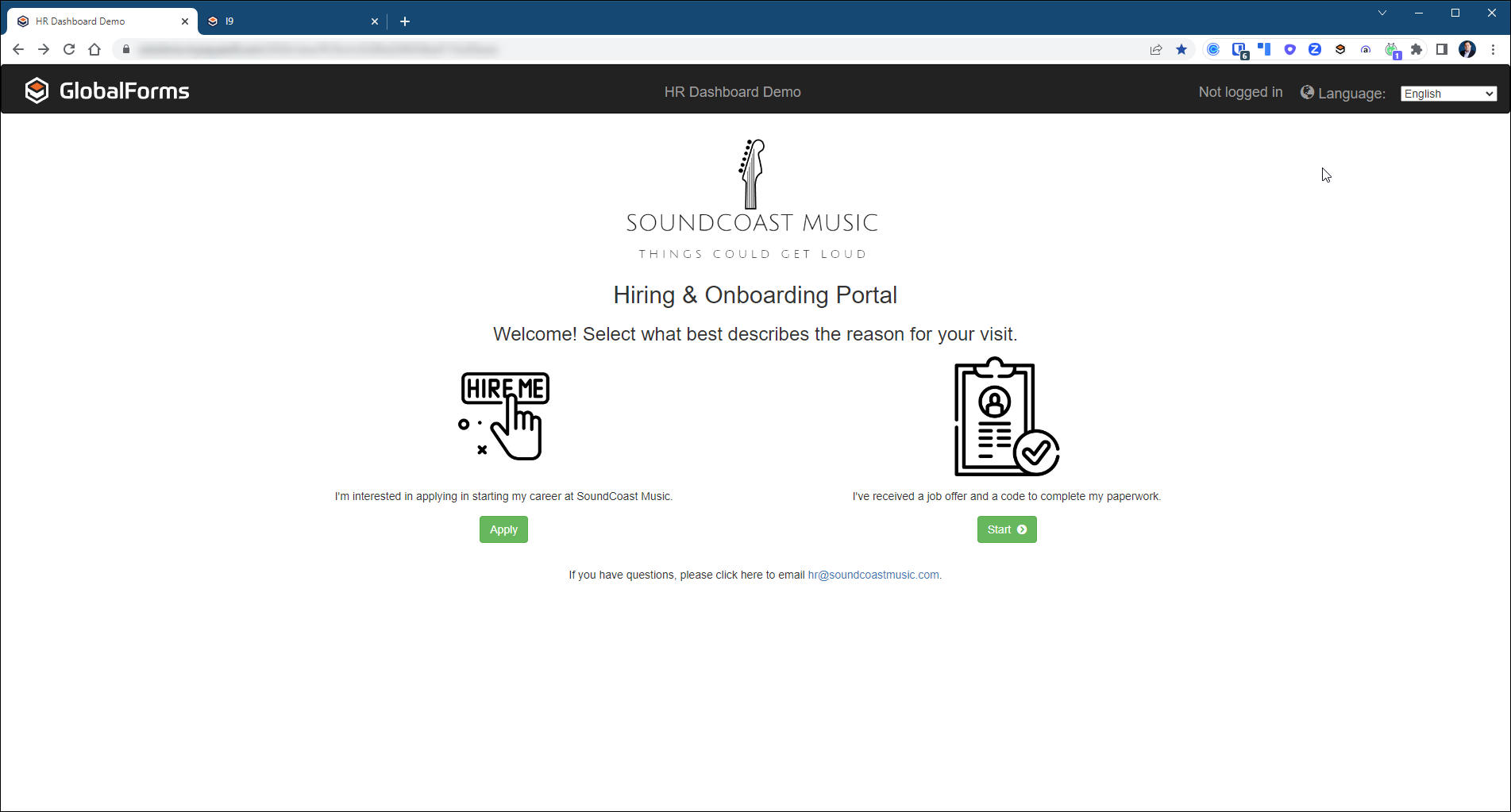The image size is (1511, 812).
Task: Open the Chrome three-dot menu
Action: 1494,49
